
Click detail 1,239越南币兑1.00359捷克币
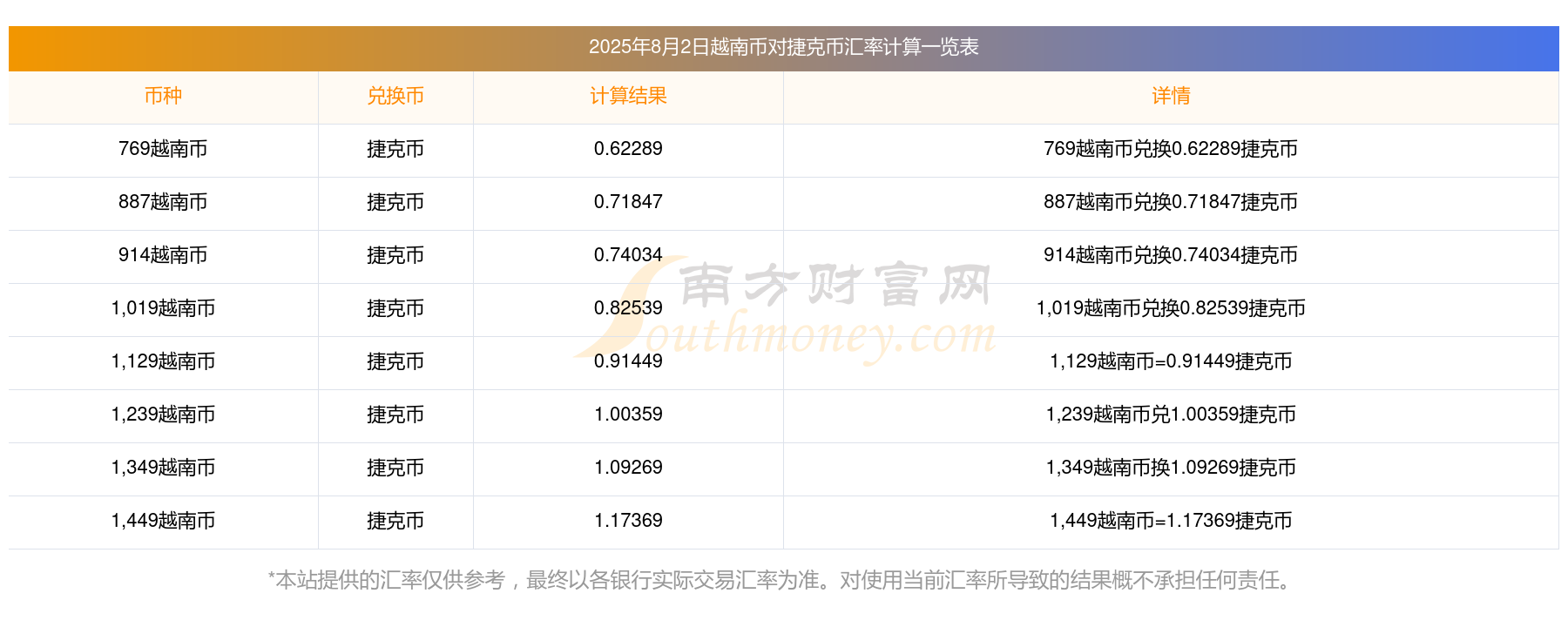pos(1171,415)
